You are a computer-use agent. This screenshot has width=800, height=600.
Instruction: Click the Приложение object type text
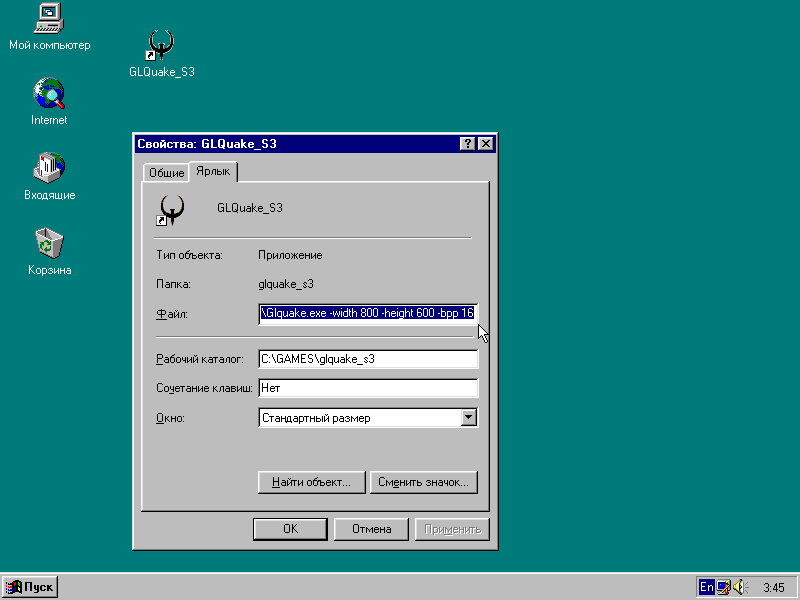click(x=290, y=255)
